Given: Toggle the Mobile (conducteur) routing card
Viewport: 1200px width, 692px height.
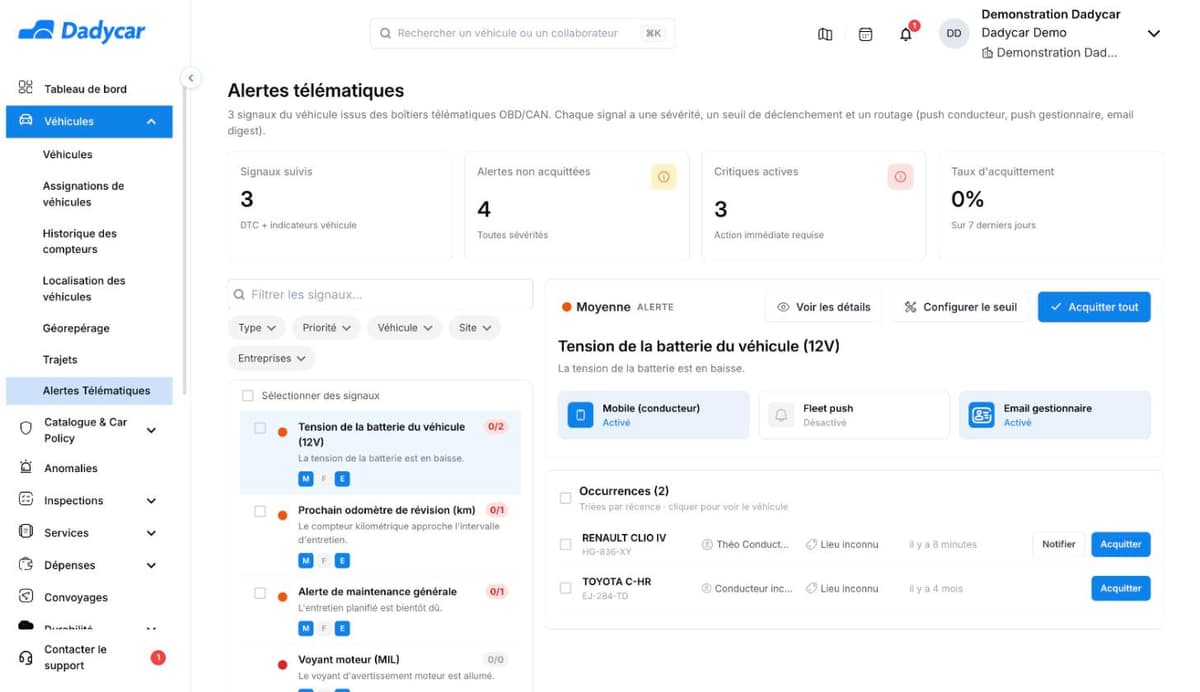Looking at the screenshot, I should pos(653,415).
